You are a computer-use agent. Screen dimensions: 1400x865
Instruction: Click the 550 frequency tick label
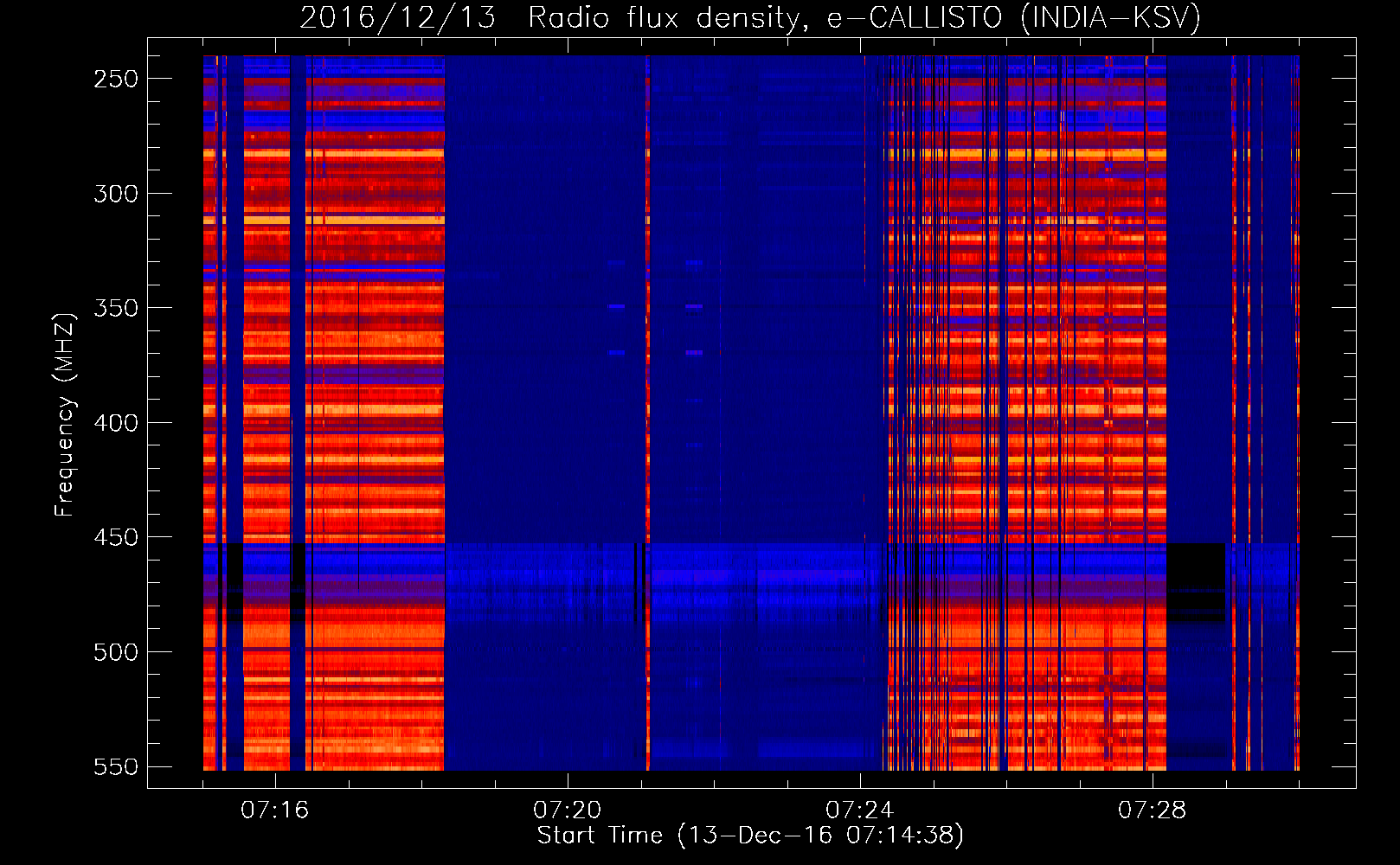116,766
